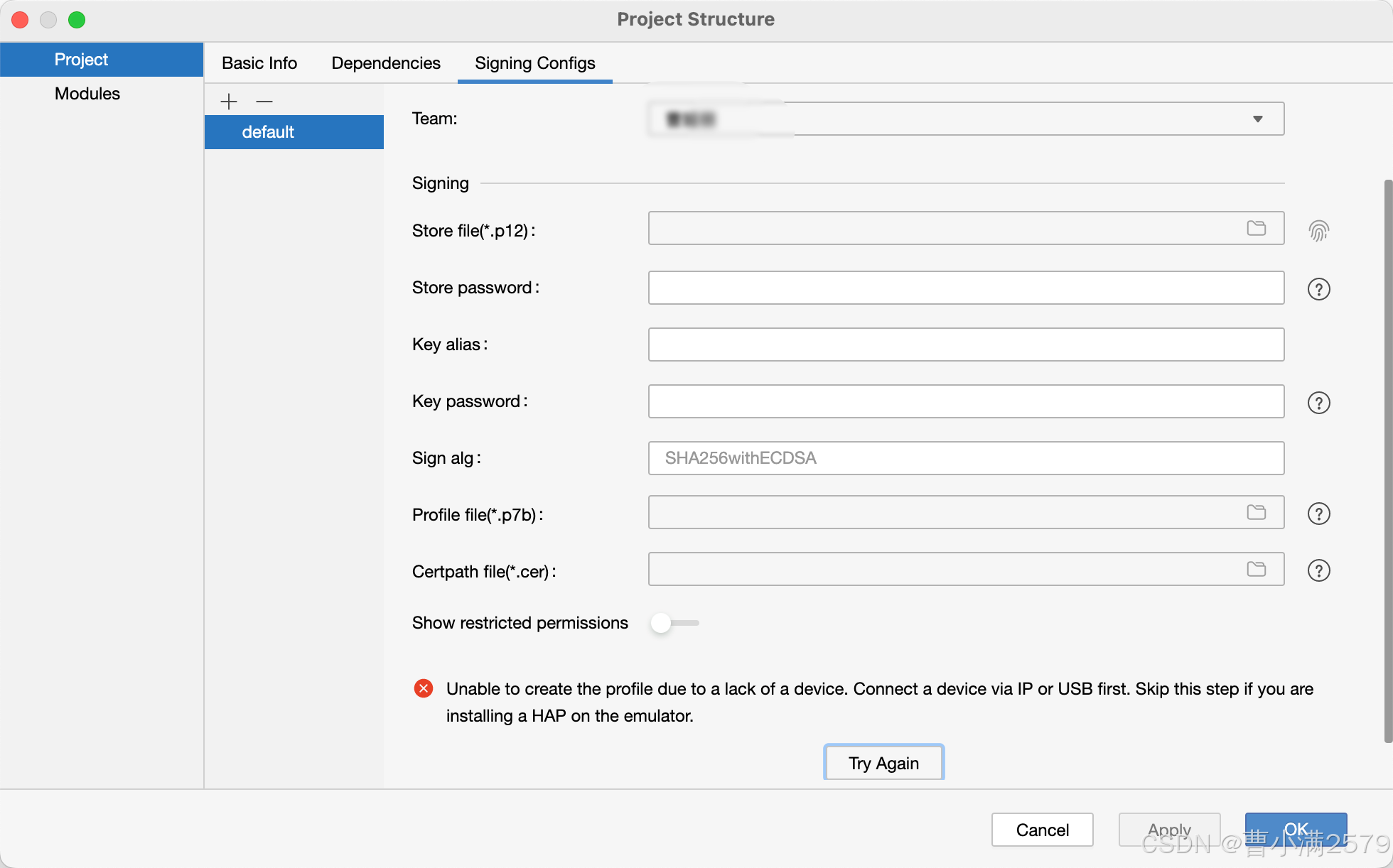Click the help icon beside Key password
This screenshot has width=1393, height=868.
click(1318, 403)
